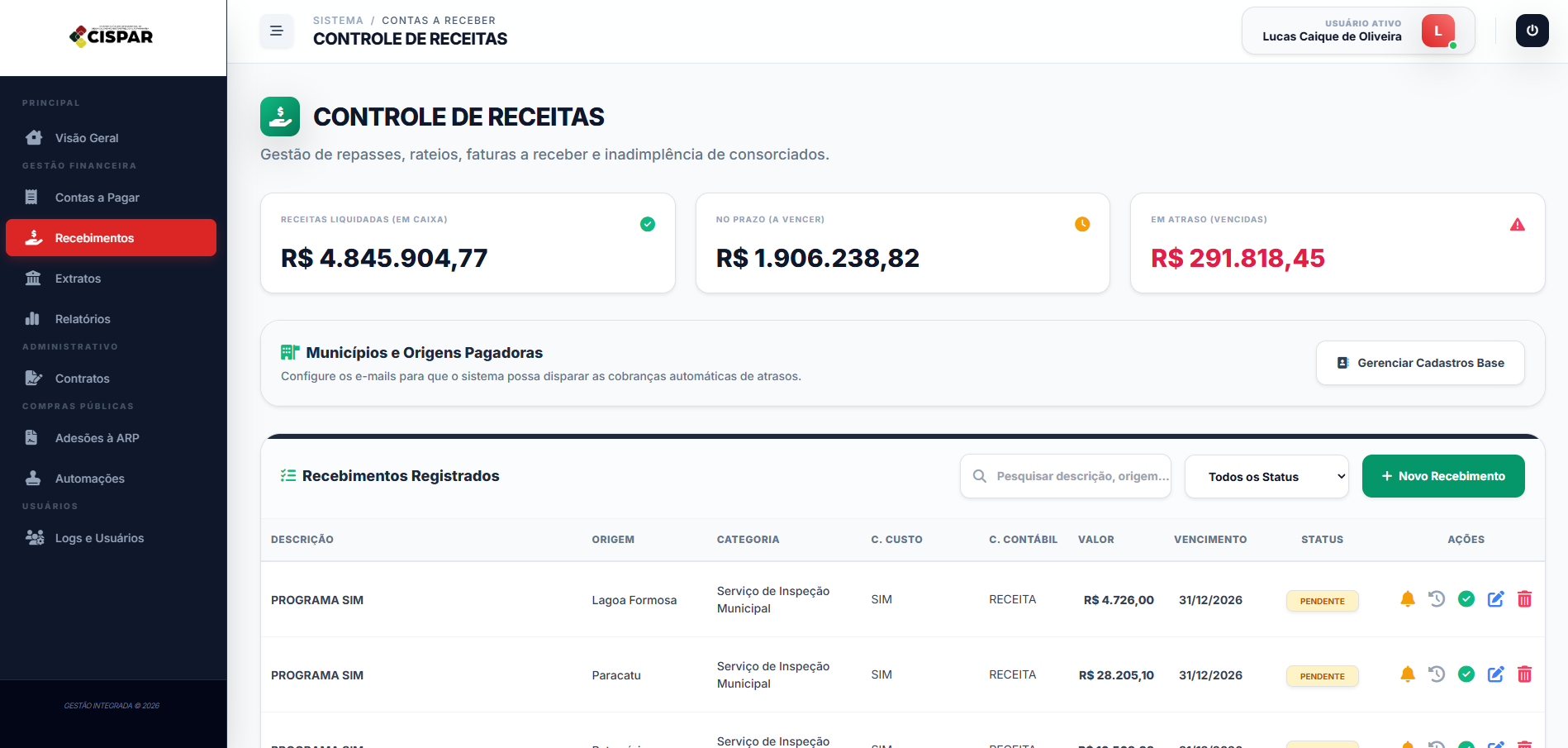Click the Novo Recebimento button
Viewport: 1568px width, 748px height.
pyautogui.click(x=1443, y=476)
